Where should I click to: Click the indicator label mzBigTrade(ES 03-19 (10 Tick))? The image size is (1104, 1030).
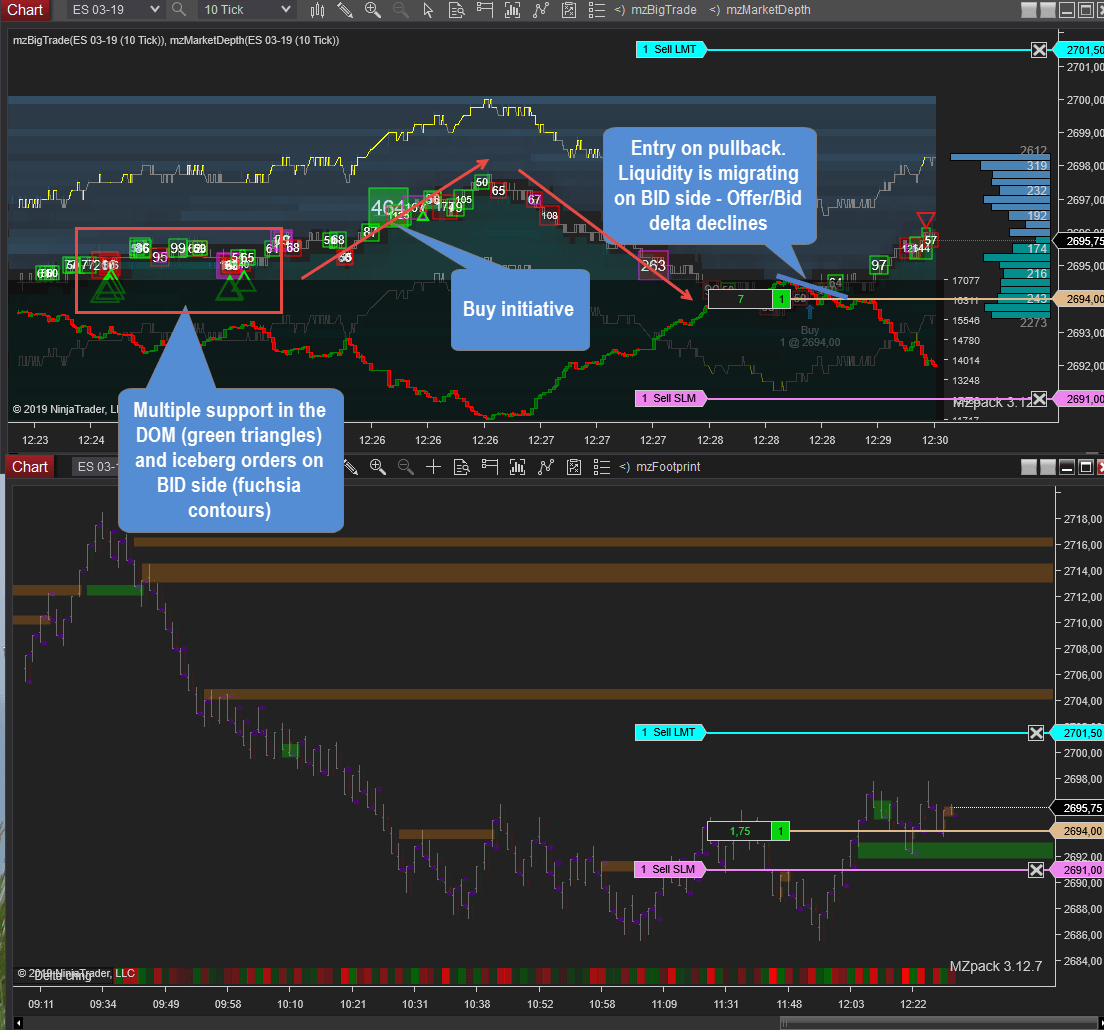pyautogui.click(x=89, y=40)
